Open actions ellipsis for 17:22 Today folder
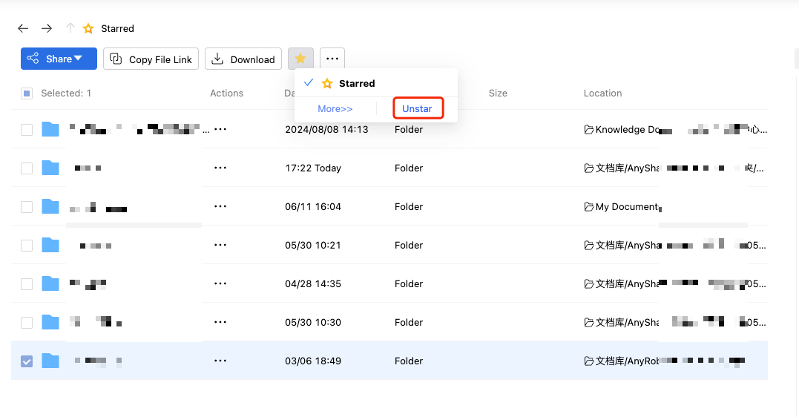This screenshot has height=418, width=800. click(220, 168)
